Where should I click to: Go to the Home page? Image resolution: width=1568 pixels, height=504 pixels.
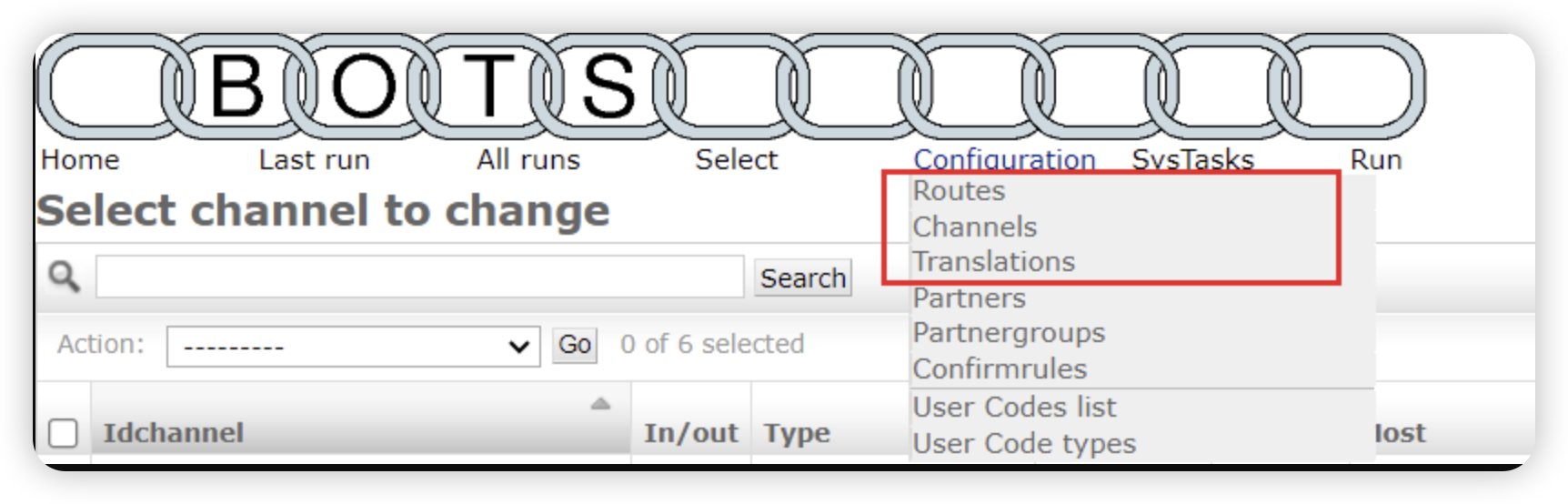(x=80, y=160)
